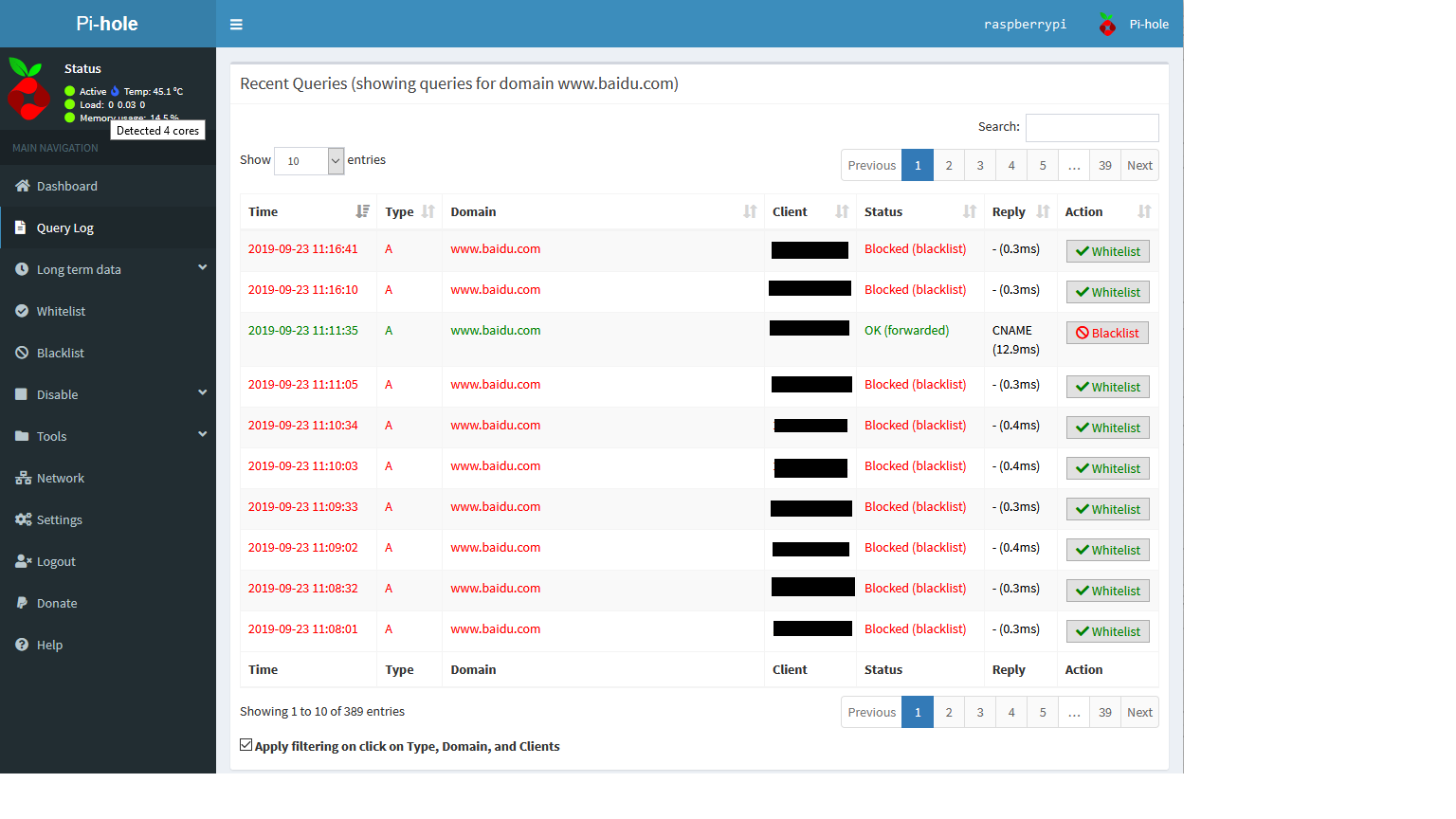
Task: Whitelist the 11:08:01 query entry
Action: 1107,631
